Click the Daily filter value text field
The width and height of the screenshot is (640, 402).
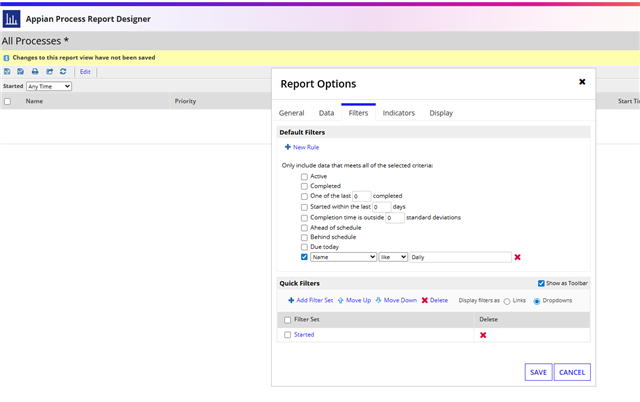tap(460, 257)
